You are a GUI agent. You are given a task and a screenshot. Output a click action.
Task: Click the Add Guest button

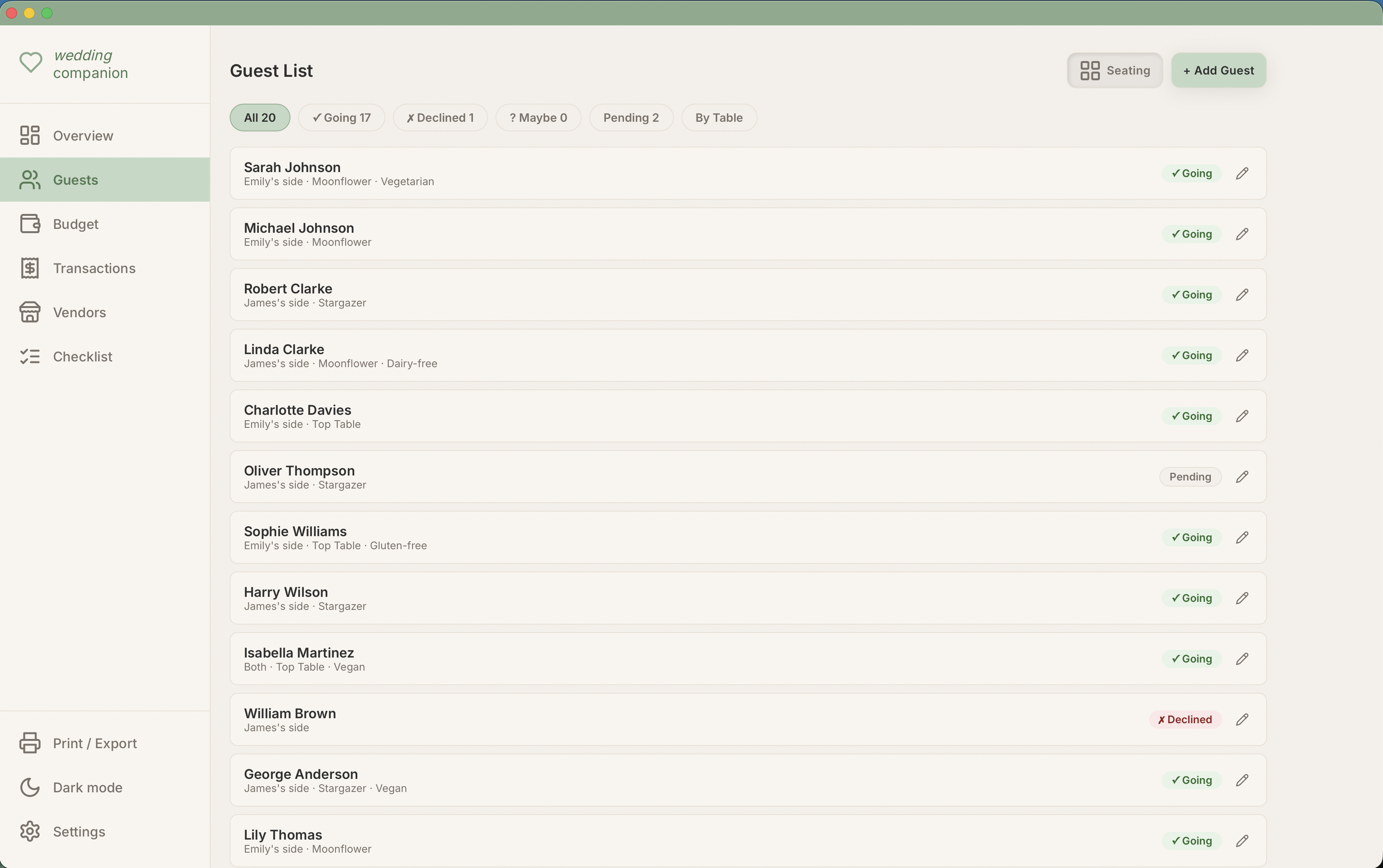point(1218,71)
